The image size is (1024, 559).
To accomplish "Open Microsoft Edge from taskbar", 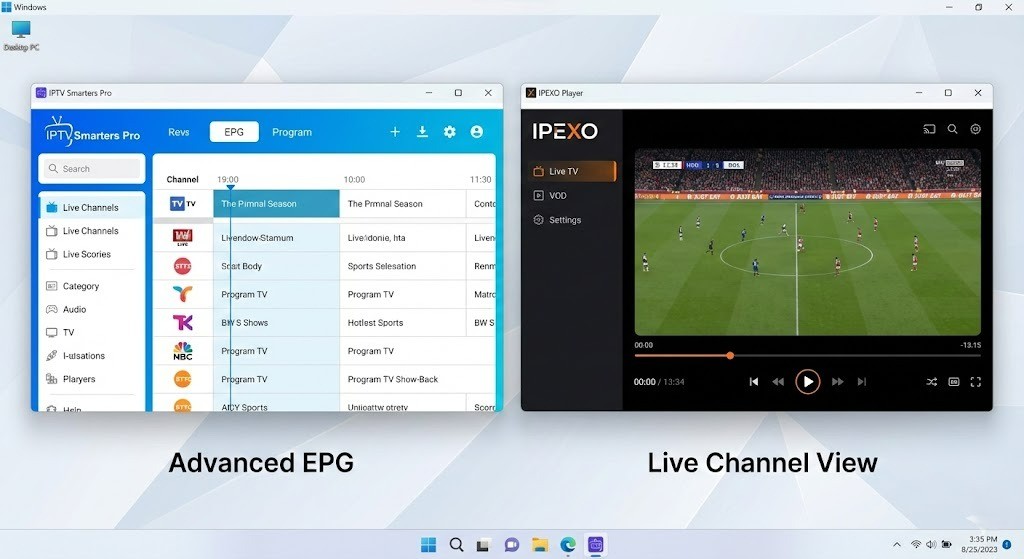I will pyautogui.click(x=568, y=545).
